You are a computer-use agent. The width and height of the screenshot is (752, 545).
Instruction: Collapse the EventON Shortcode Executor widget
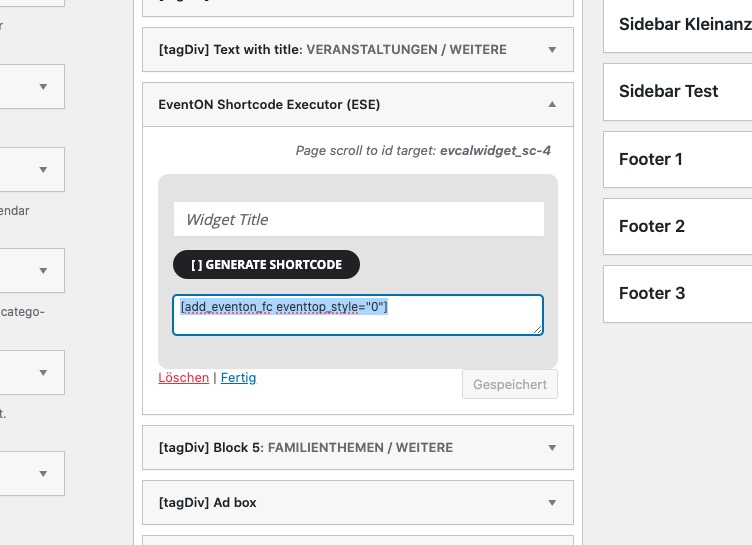(x=552, y=105)
